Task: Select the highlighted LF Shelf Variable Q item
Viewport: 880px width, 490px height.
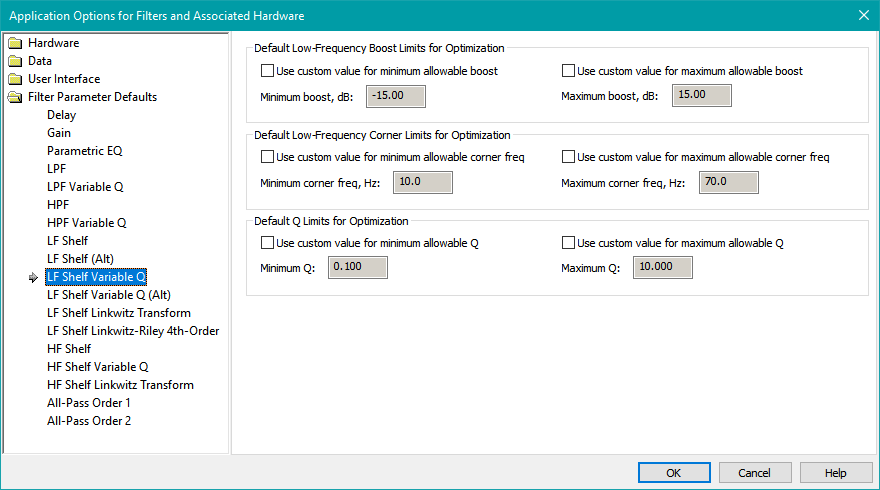Action: pyautogui.click(x=96, y=277)
